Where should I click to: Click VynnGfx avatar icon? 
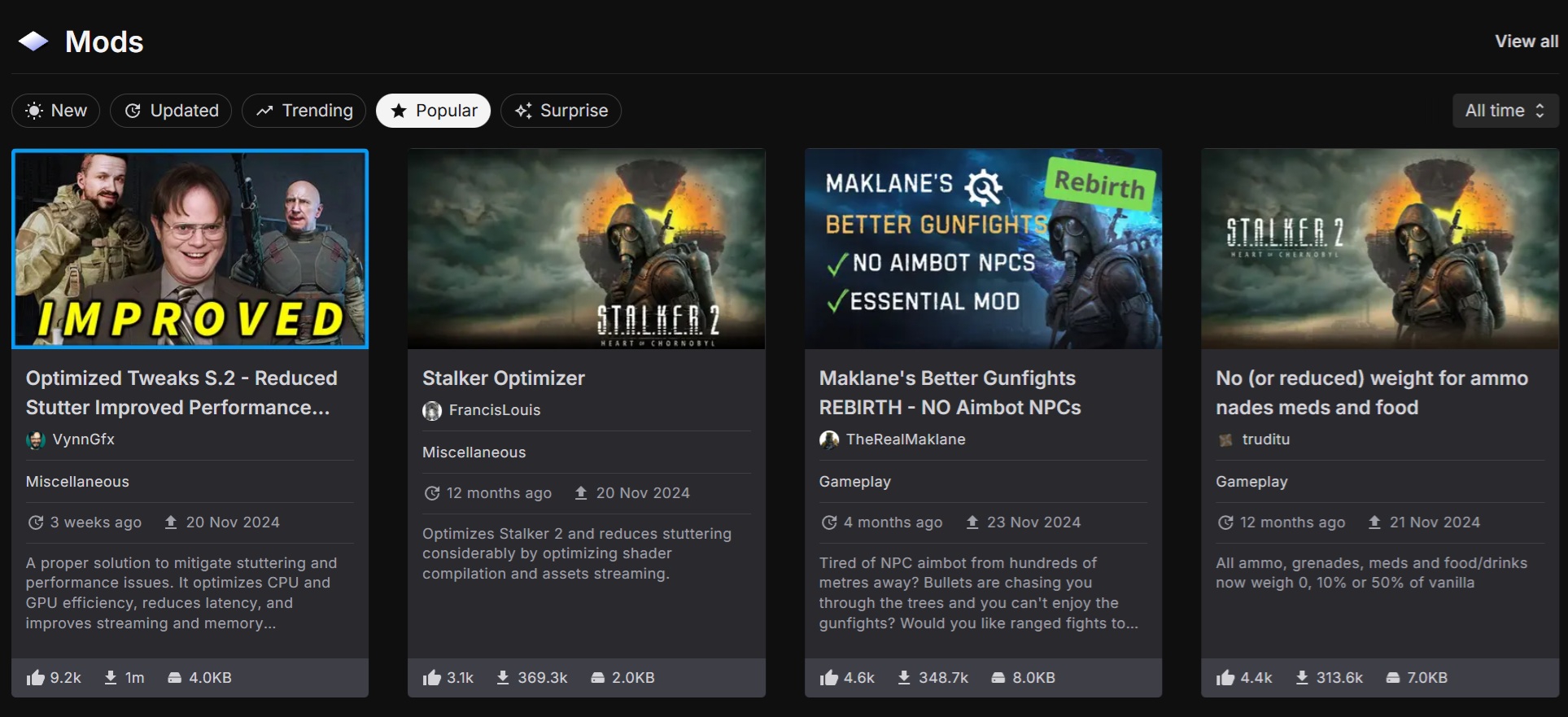(x=36, y=440)
